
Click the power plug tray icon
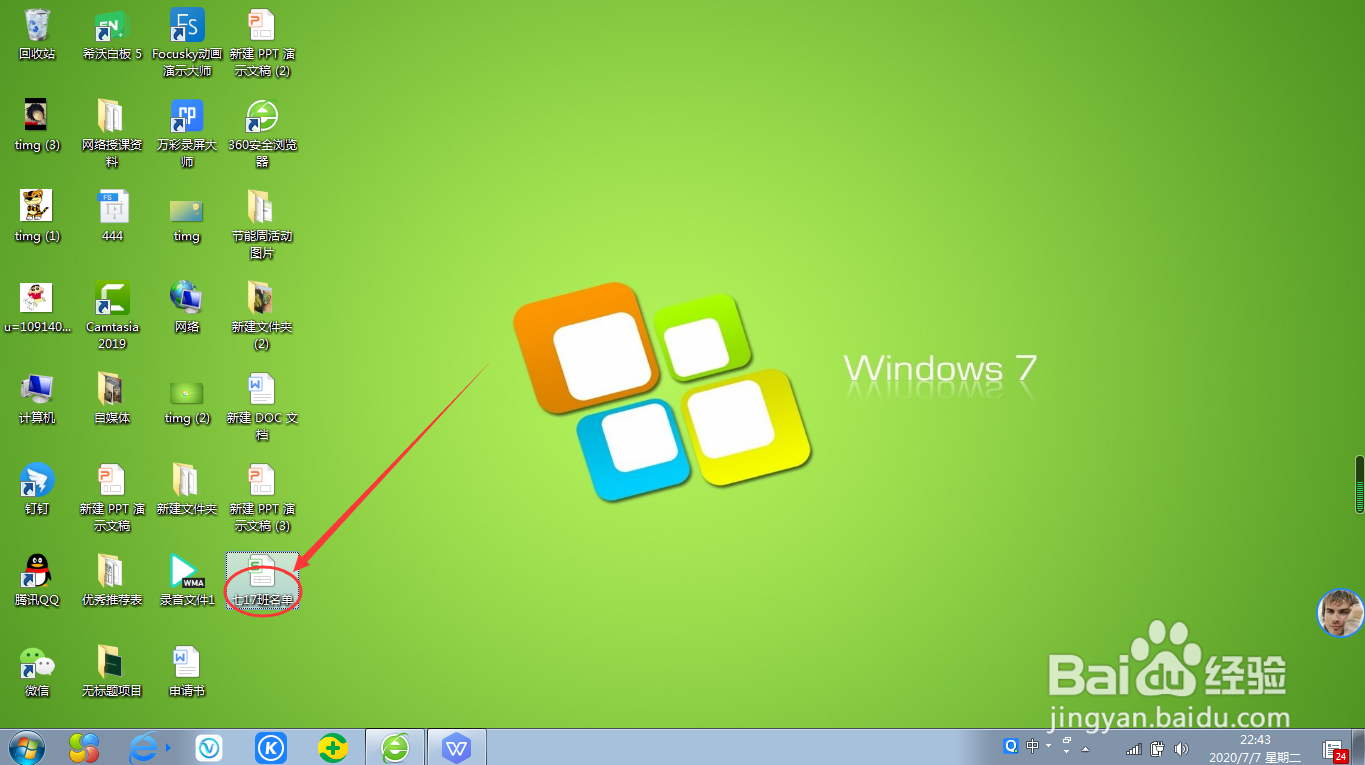[x=1158, y=748]
